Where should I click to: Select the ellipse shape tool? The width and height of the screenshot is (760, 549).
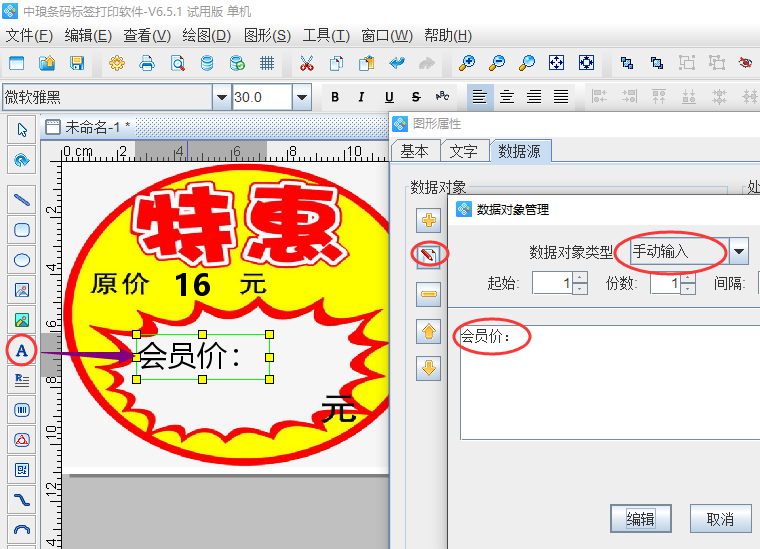22,260
